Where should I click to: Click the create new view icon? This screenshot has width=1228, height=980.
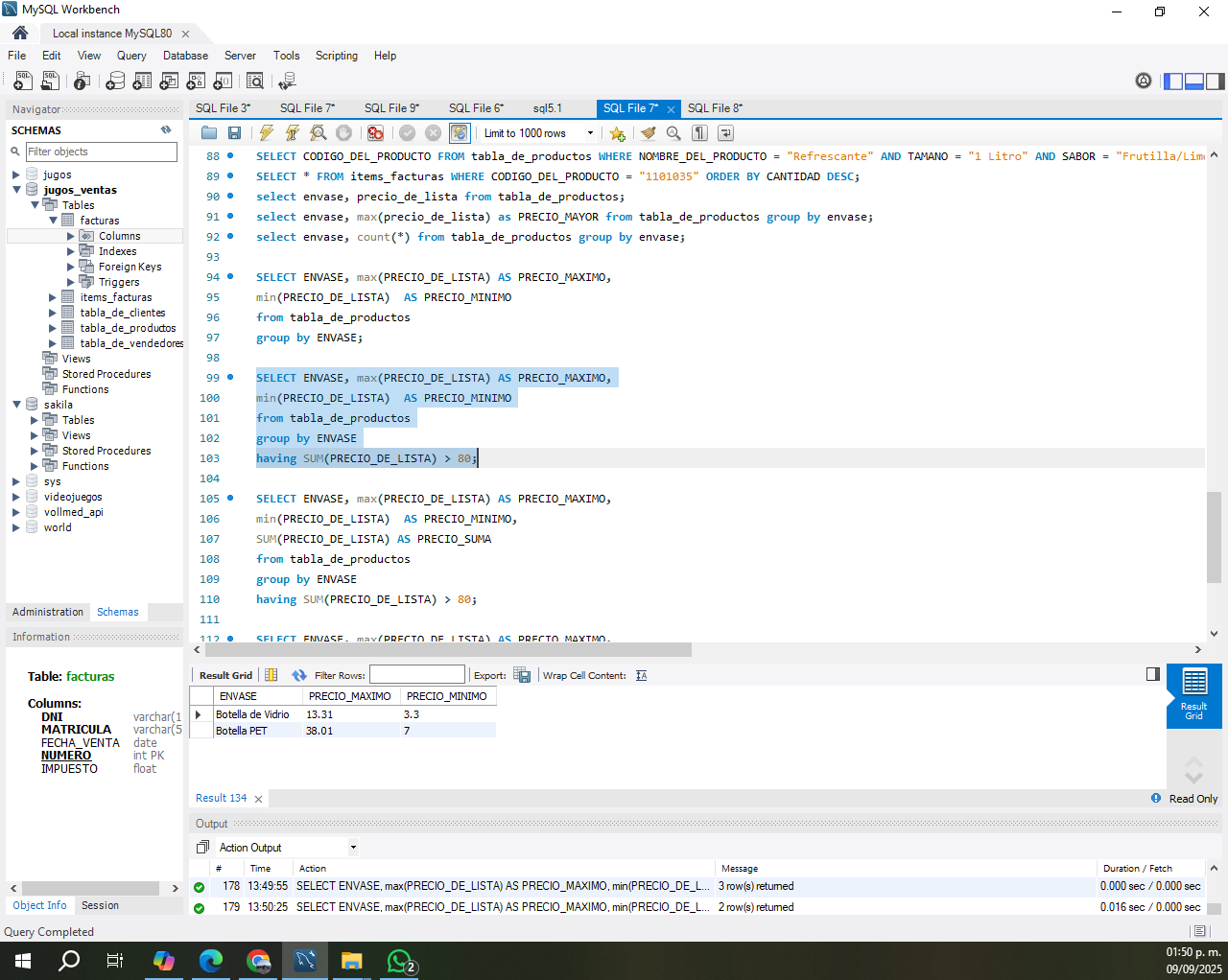(169, 82)
